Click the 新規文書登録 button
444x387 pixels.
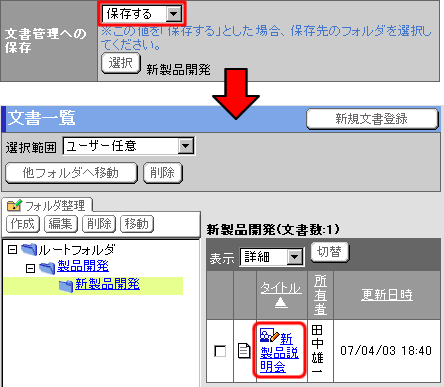coord(372,119)
